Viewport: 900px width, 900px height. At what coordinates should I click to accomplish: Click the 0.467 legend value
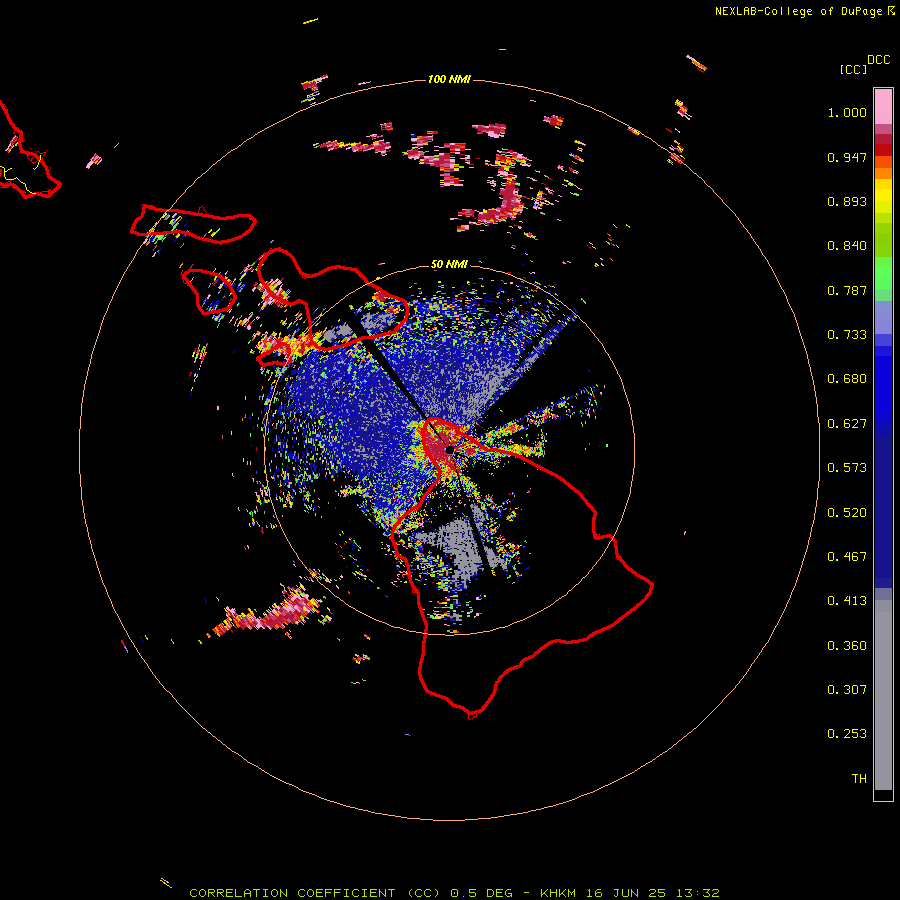pyautogui.click(x=847, y=557)
